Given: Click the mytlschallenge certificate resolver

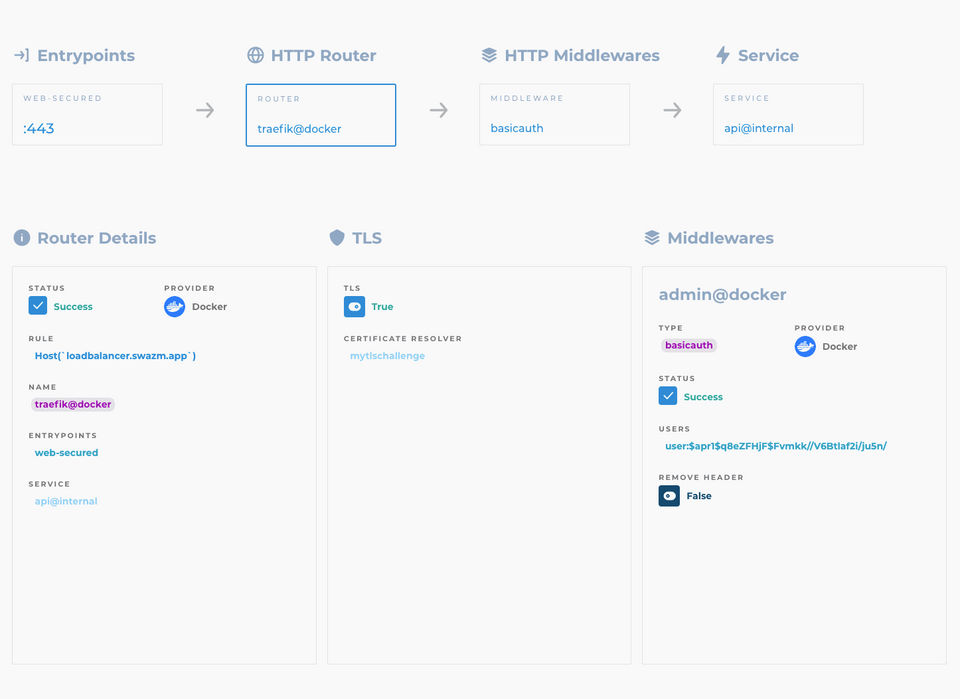Looking at the screenshot, I should pyautogui.click(x=387, y=356).
